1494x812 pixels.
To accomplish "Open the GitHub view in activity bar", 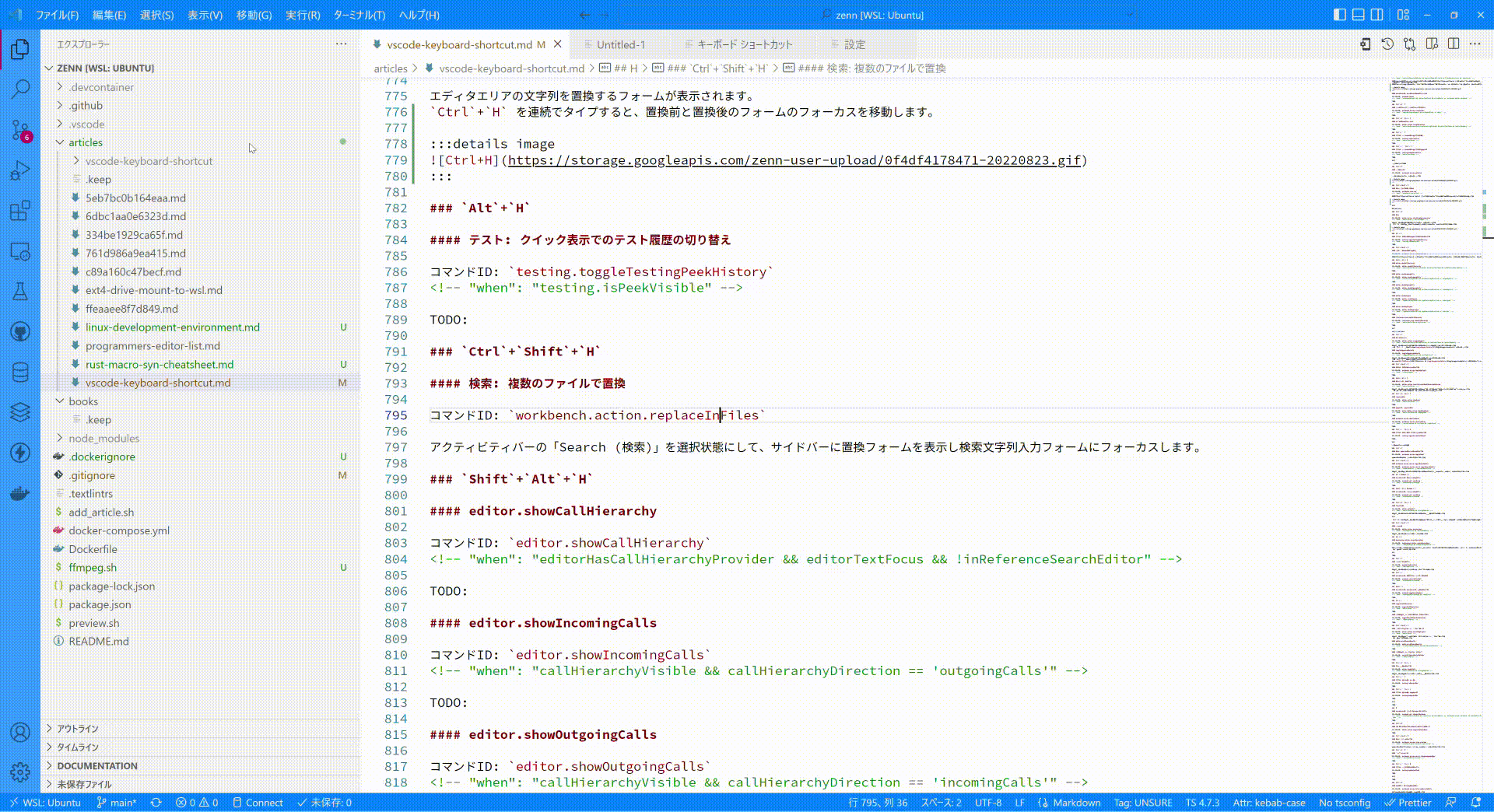I will (x=20, y=332).
